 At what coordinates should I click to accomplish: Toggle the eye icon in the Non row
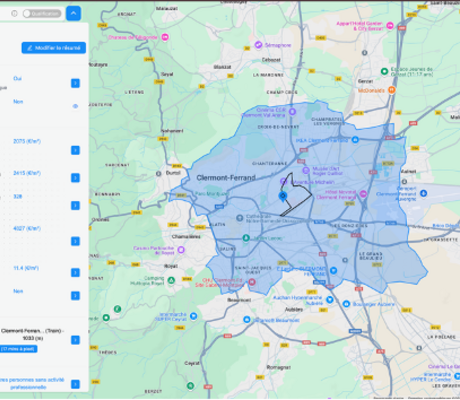click(75, 106)
